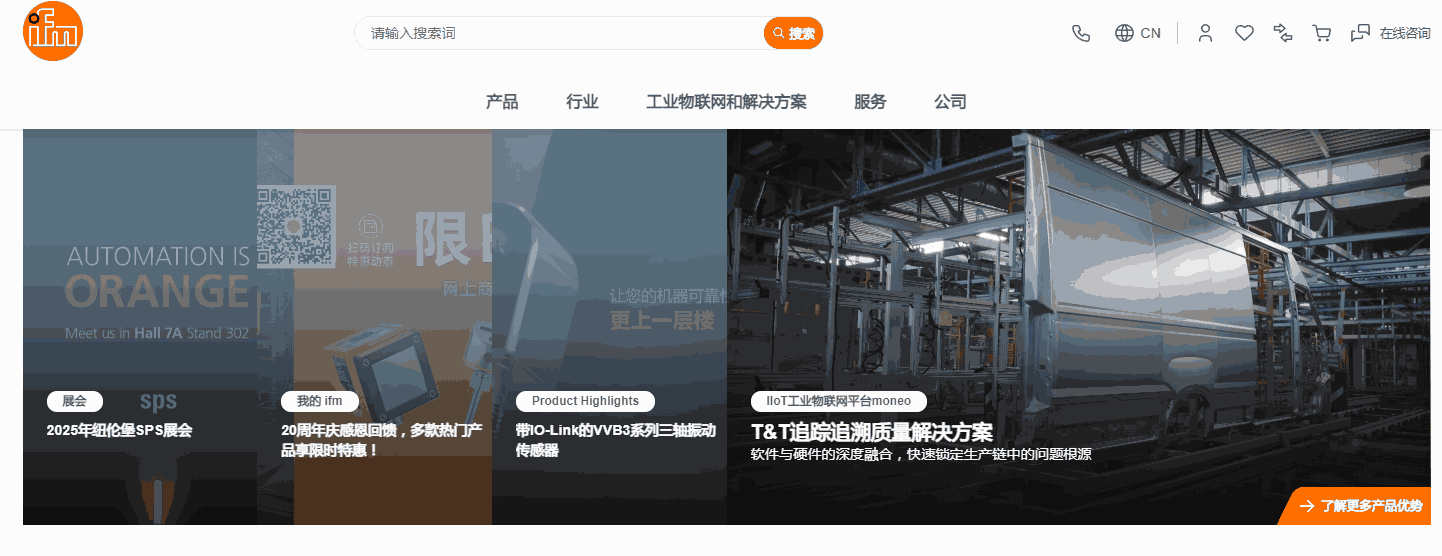Viewport: 1442px width, 556px height.
Task: Click the magnifier icon in search button
Action: tap(779, 33)
